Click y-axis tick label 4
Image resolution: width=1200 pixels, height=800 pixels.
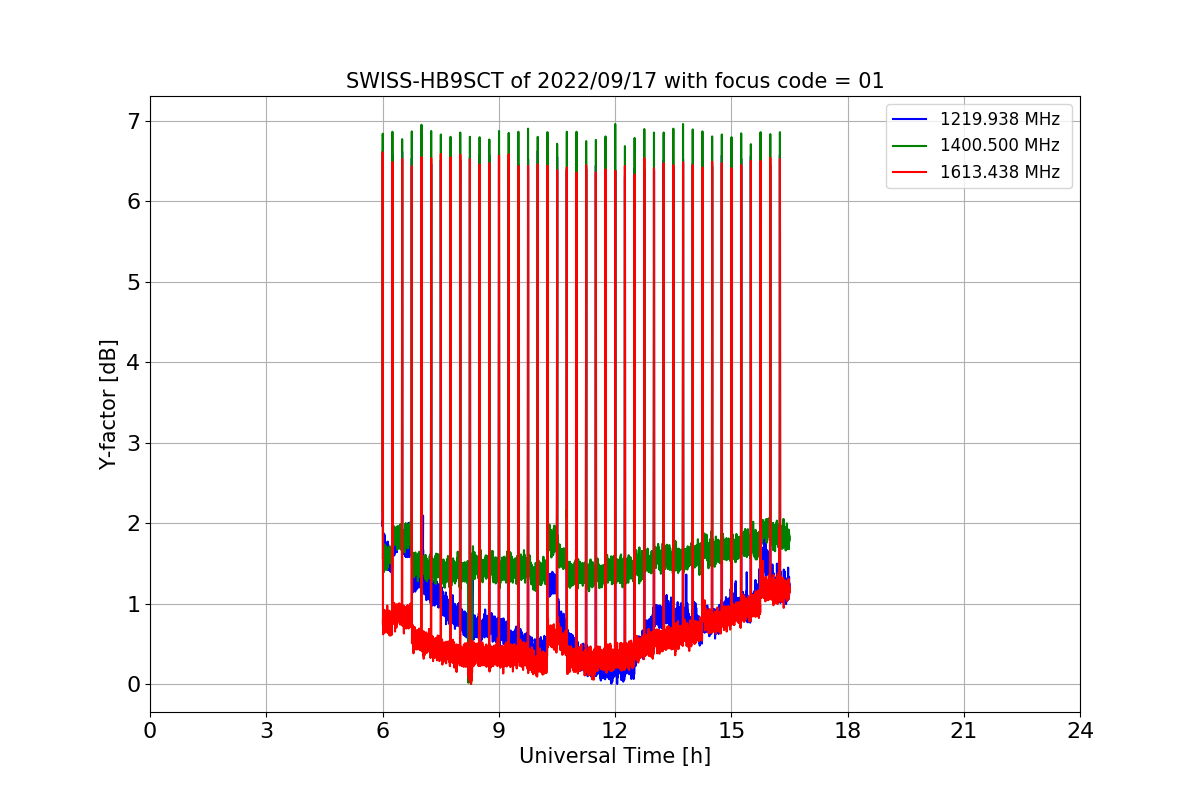click(133, 363)
